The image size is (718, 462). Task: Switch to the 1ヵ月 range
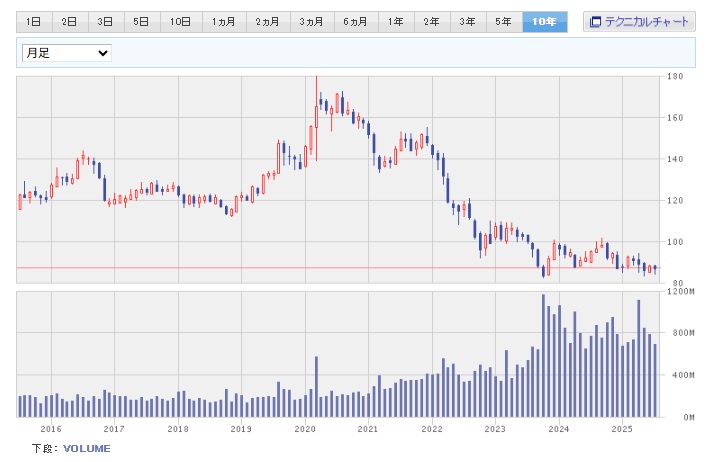pos(224,22)
